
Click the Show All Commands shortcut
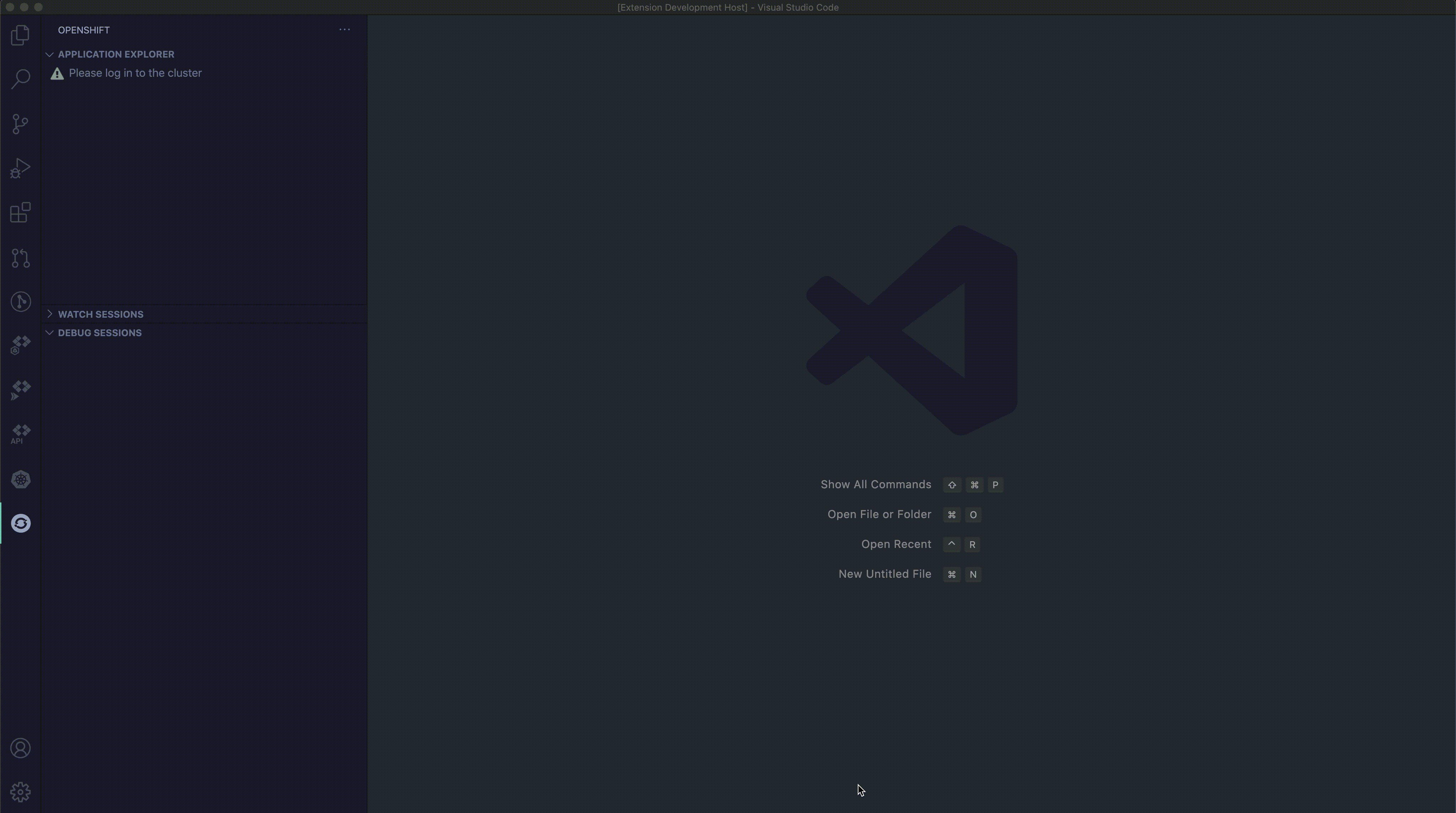coord(875,485)
